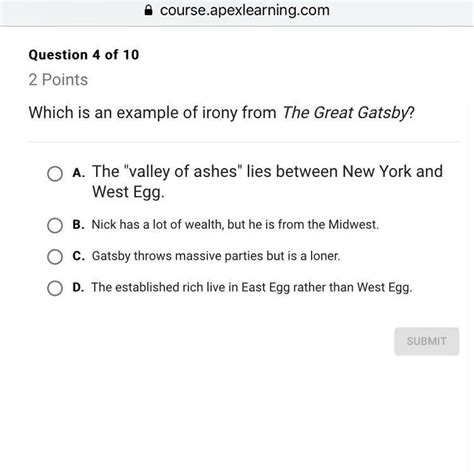The width and height of the screenshot is (474, 474).
Task: Click "Gatsby throws massive parties" answer text
Action: [216, 256]
